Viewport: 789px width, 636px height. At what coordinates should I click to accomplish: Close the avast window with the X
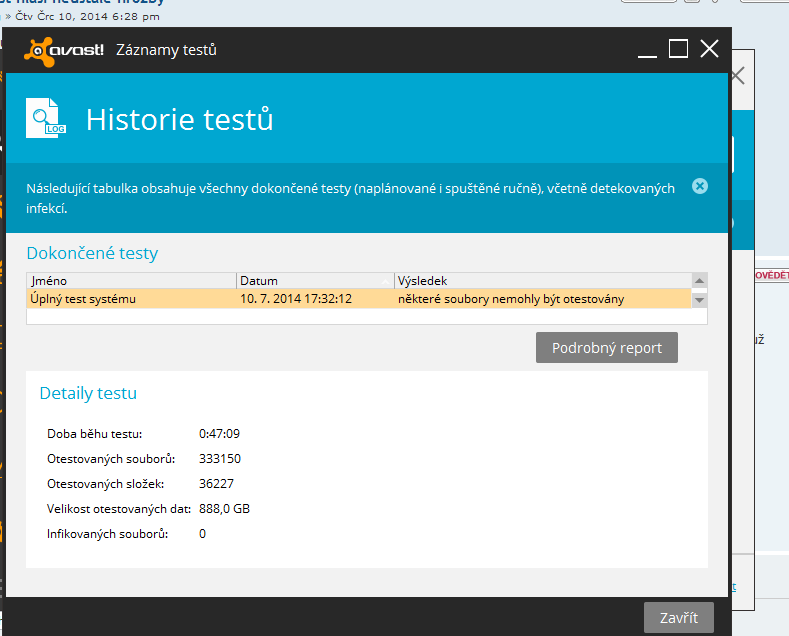point(710,49)
